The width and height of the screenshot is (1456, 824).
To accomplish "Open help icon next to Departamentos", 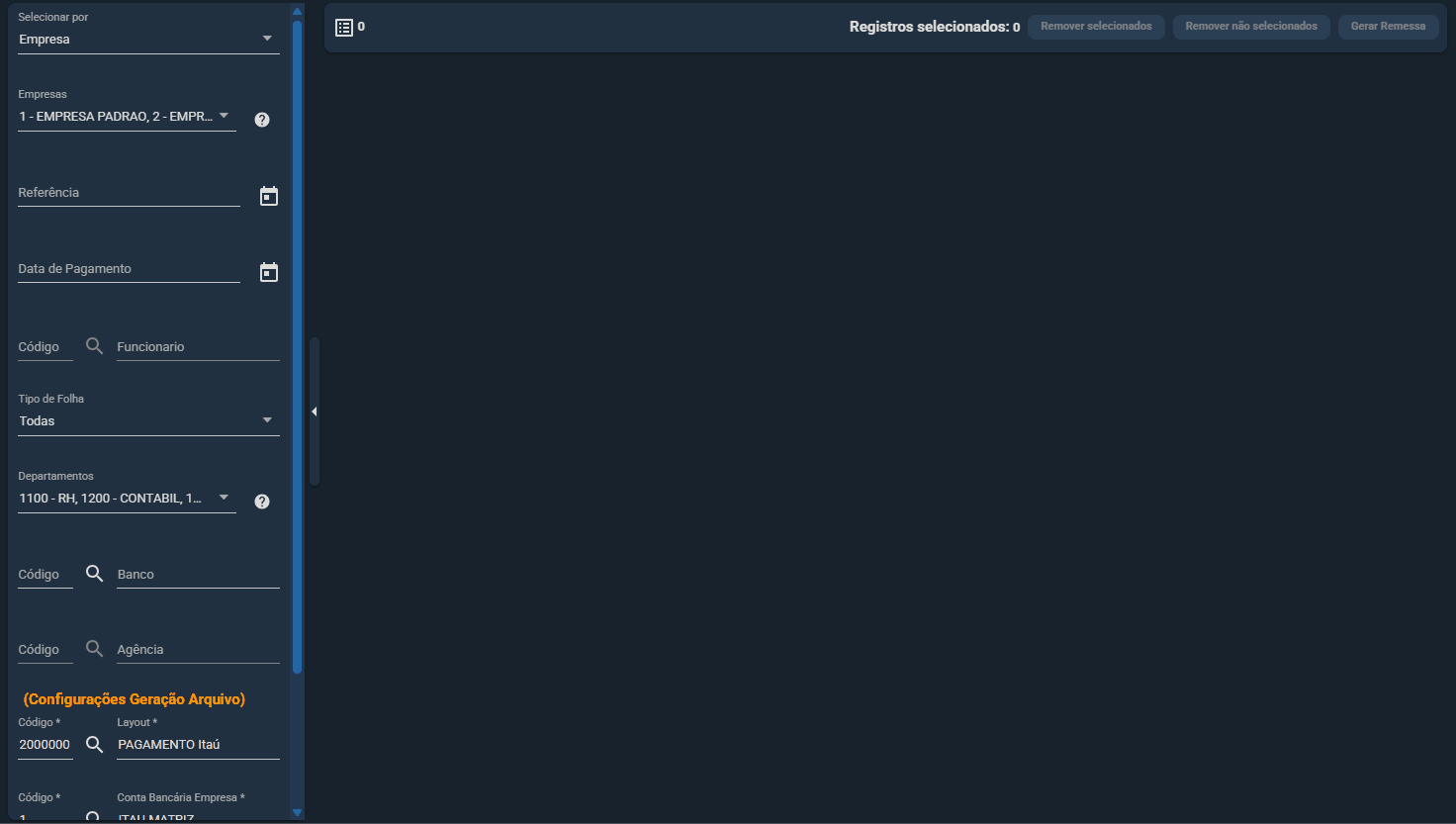I will point(262,502).
